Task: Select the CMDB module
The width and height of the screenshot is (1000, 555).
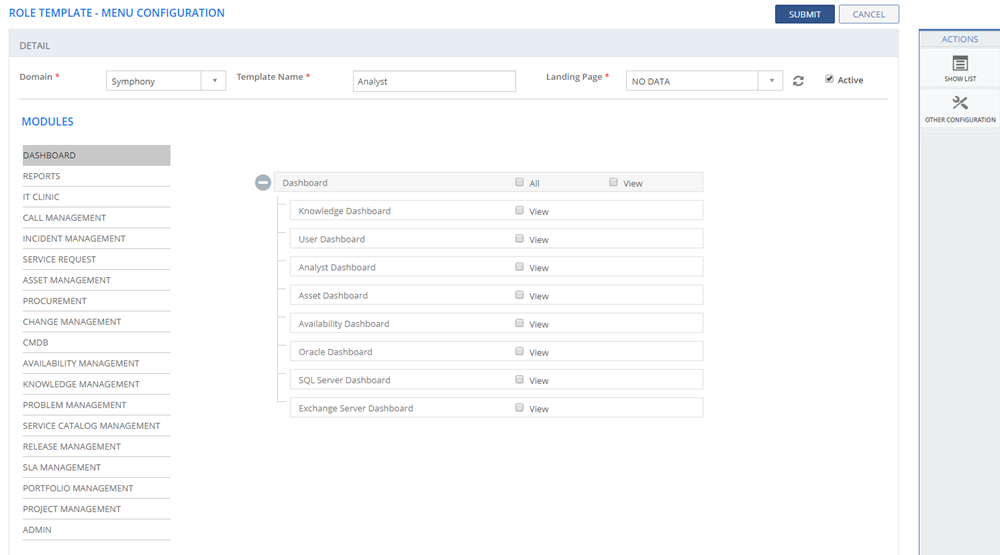Action: pos(36,343)
